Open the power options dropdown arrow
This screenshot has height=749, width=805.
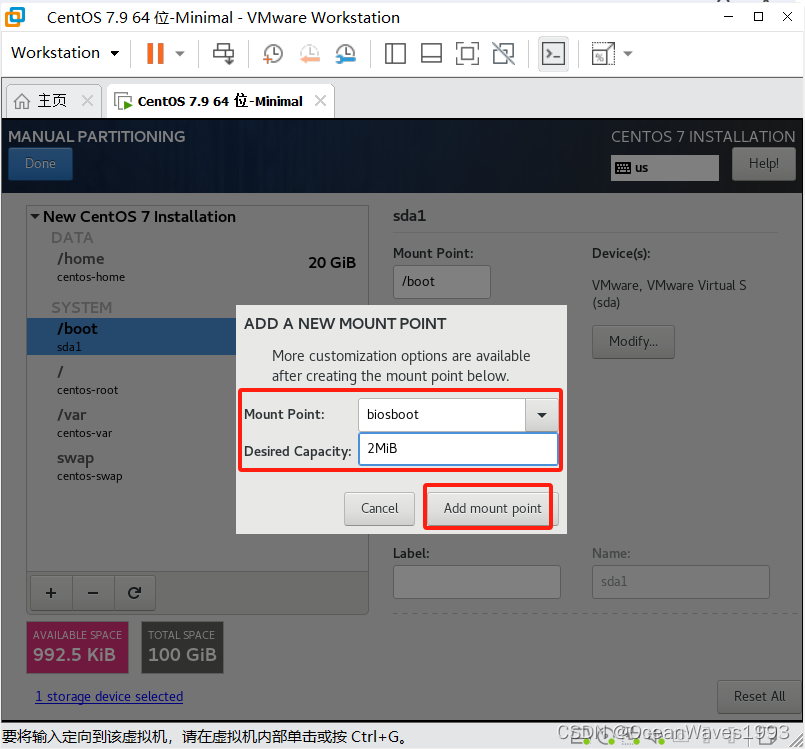[180, 53]
